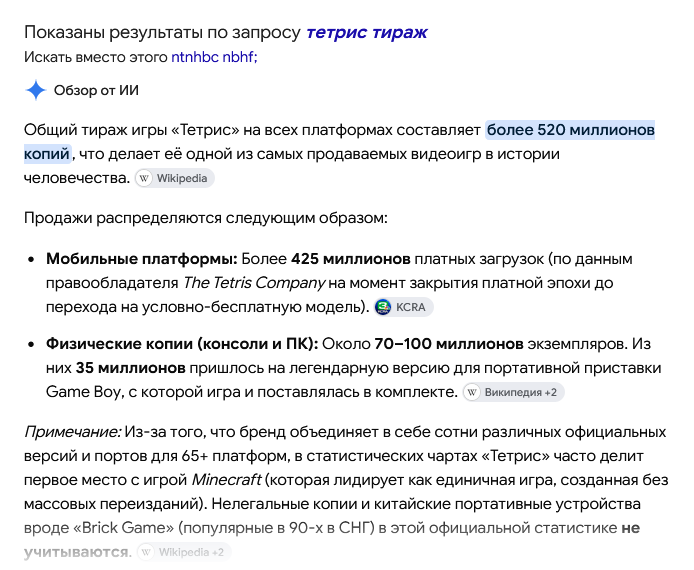This screenshot has height=570, width=694.
Task: Search instead for 'ntnhbc nbhf;'
Action: click(x=214, y=57)
